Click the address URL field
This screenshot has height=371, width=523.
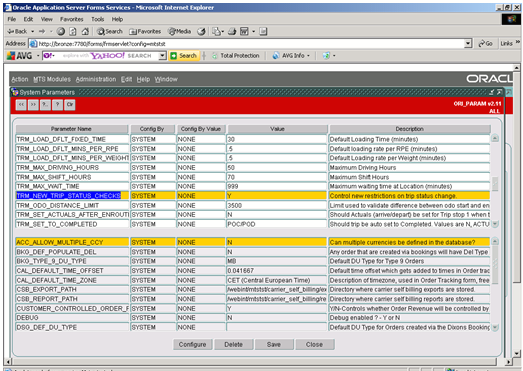point(247,43)
